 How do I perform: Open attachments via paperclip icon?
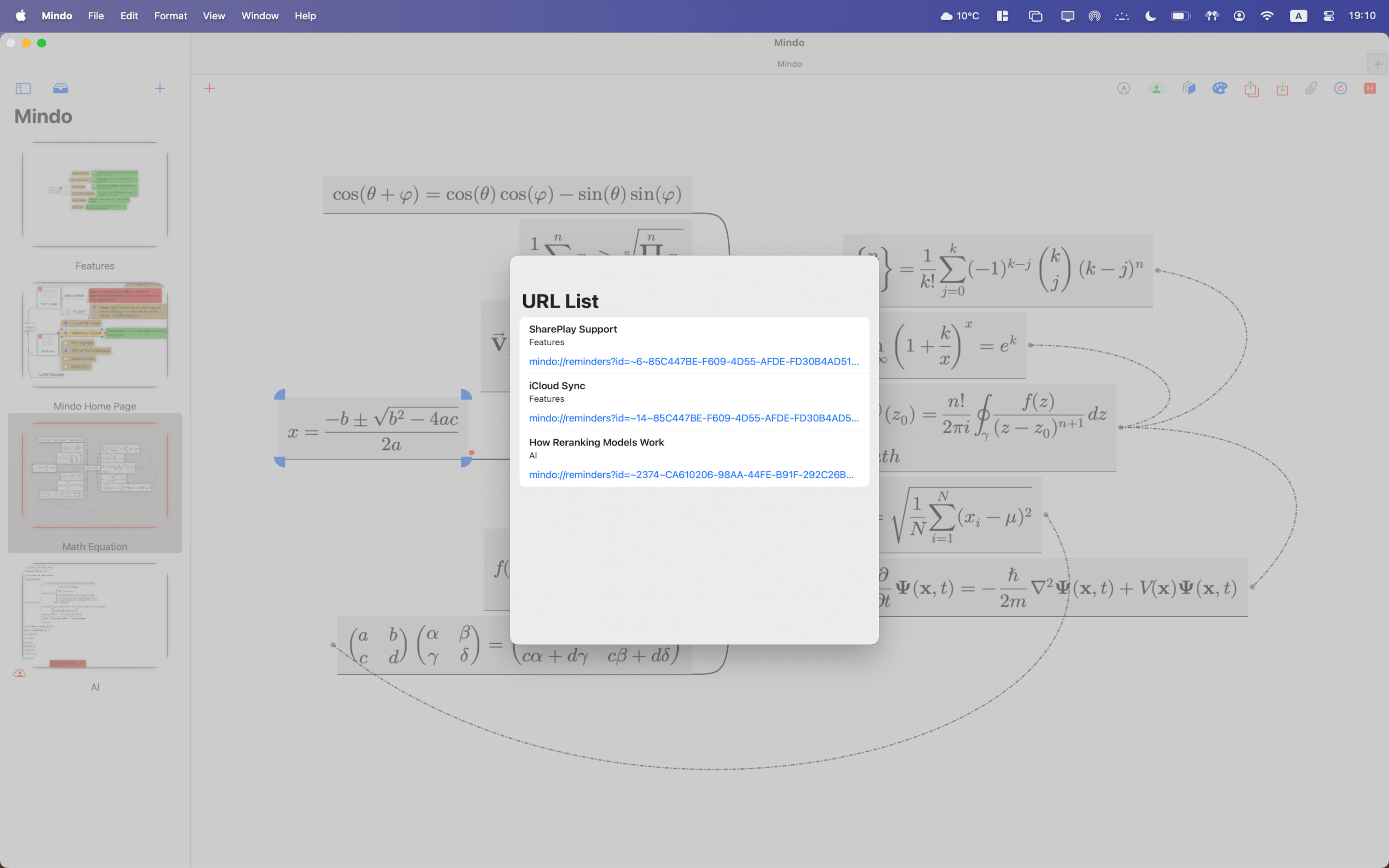pos(1311,88)
